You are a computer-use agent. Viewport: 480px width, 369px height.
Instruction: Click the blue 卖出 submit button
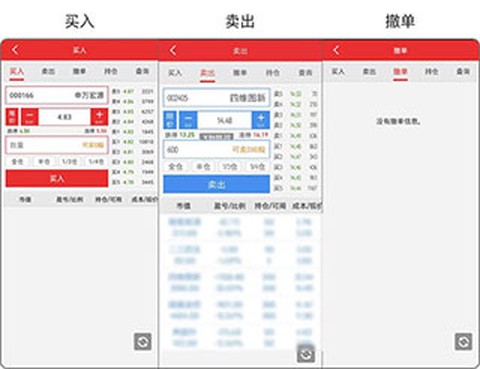(217, 184)
